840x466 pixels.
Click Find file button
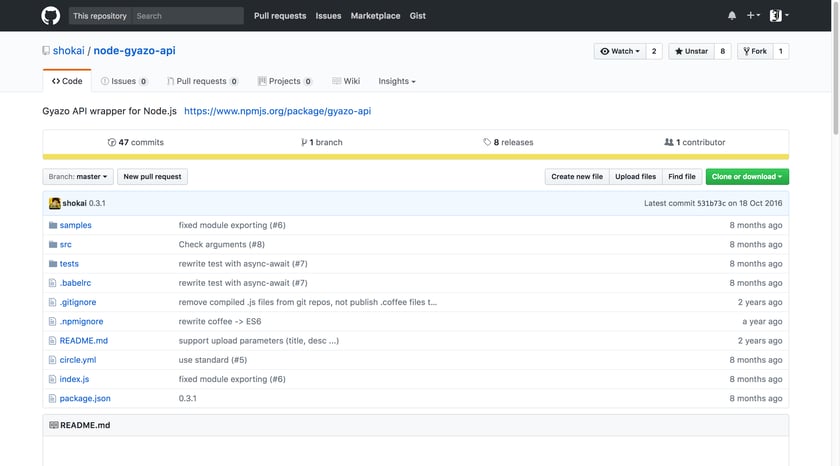[682, 177]
